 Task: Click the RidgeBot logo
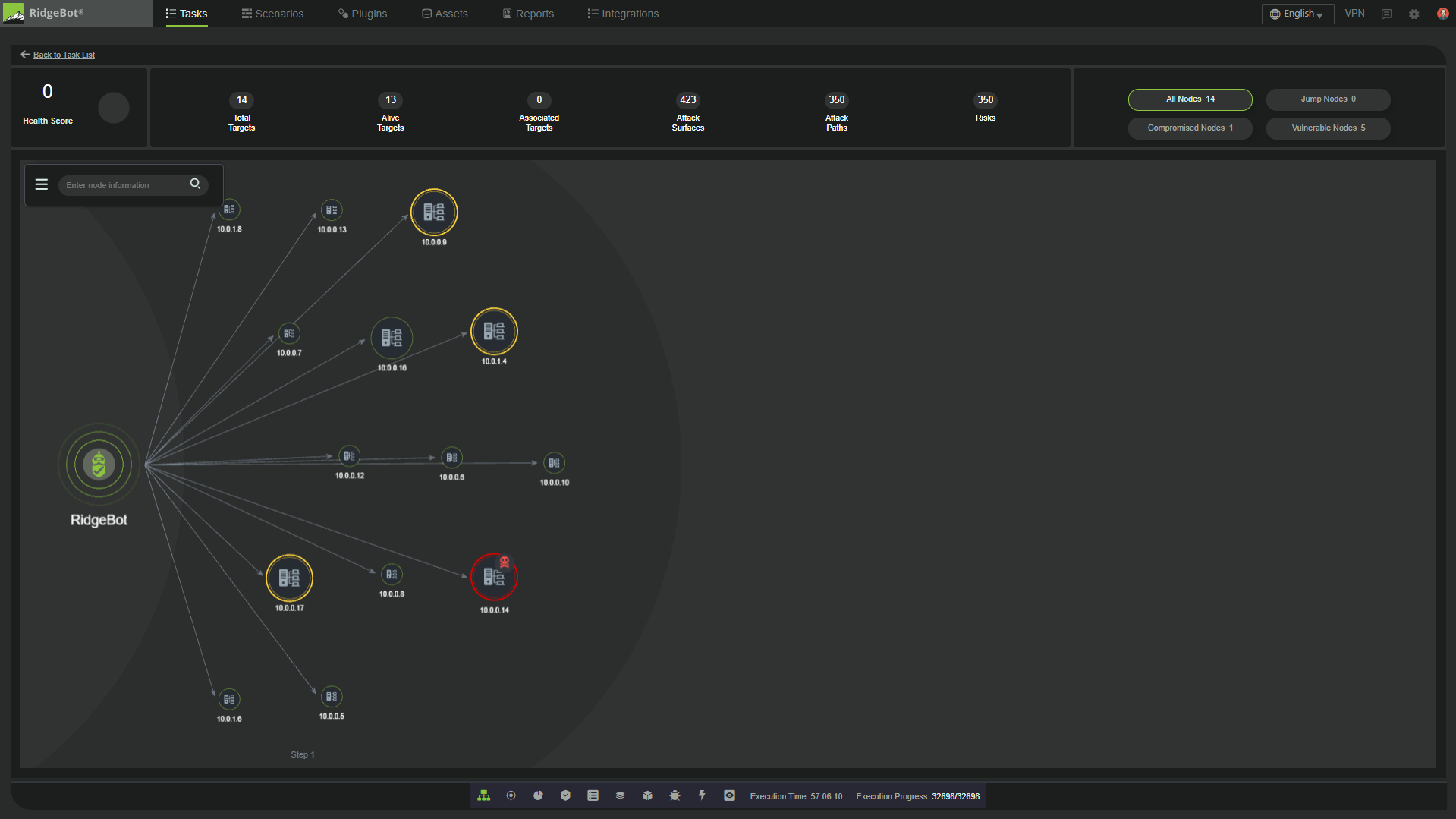coord(44,13)
